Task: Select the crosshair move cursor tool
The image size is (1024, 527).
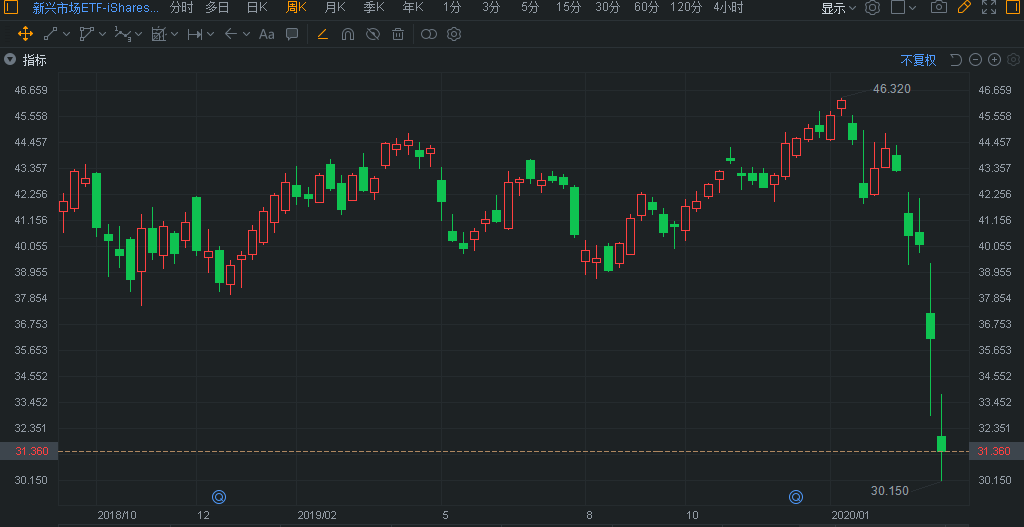Action: tap(25, 34)
